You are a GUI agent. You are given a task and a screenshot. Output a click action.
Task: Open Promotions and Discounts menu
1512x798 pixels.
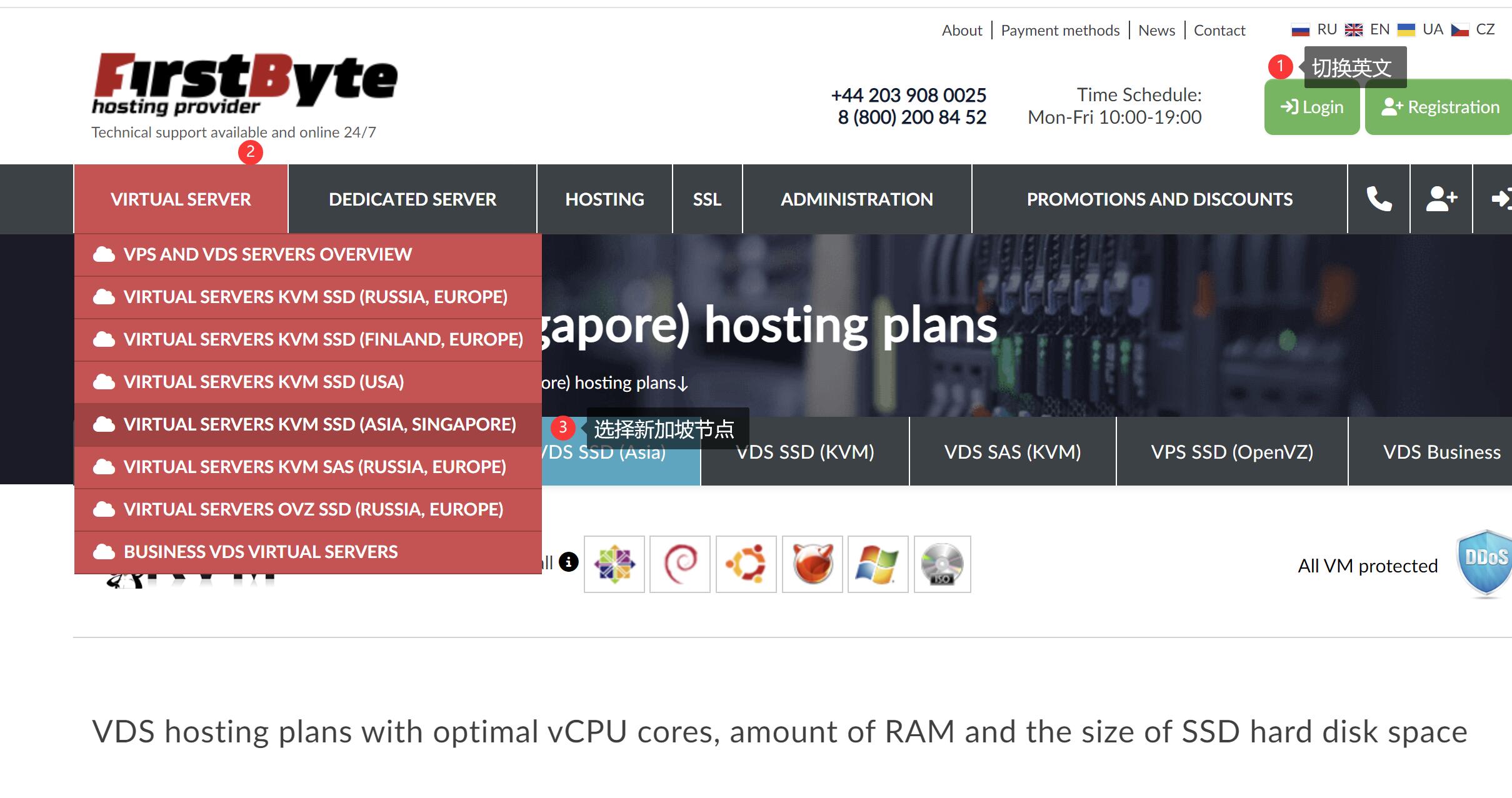pos(1159,199)
